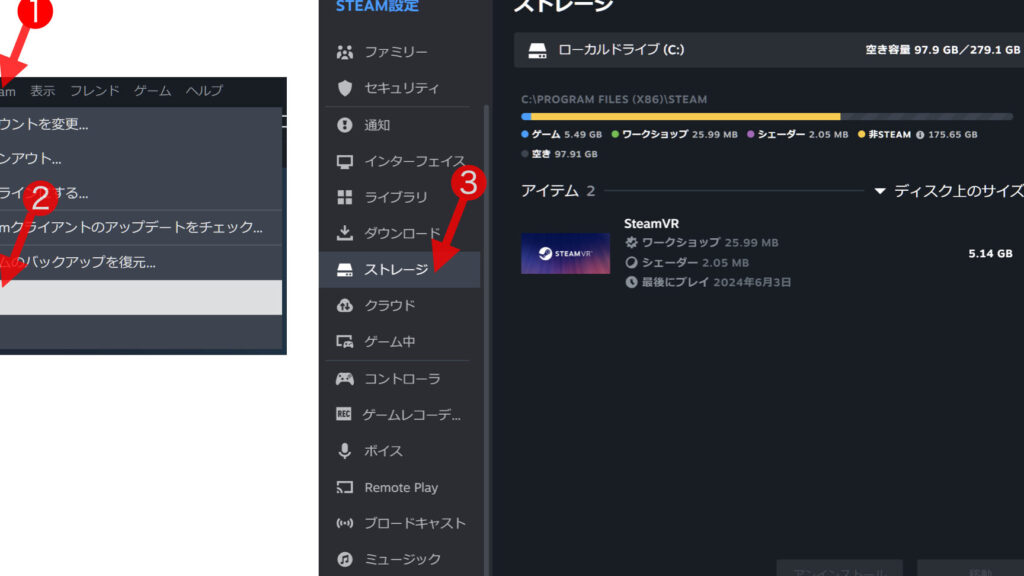1024x576 pixels.
Task: Open the ヘルプ menu in the menu bar
Action: click(204, 91)
